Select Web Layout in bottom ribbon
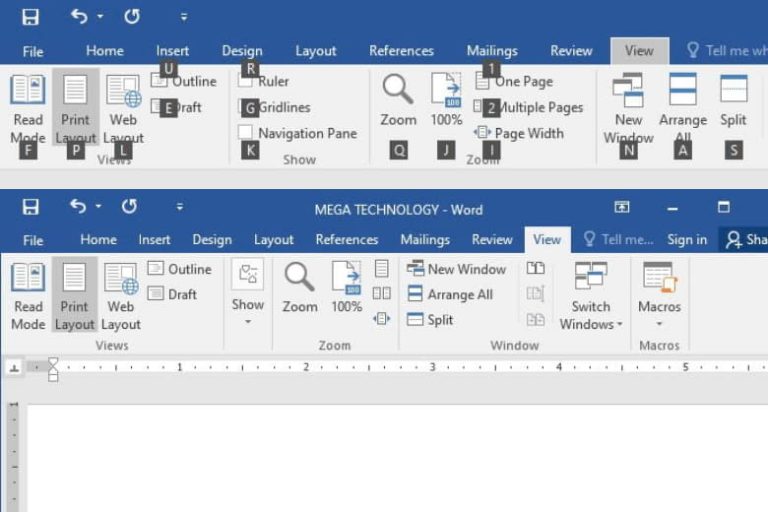Viewport: 768px width, 512px height. pos(121,278)
